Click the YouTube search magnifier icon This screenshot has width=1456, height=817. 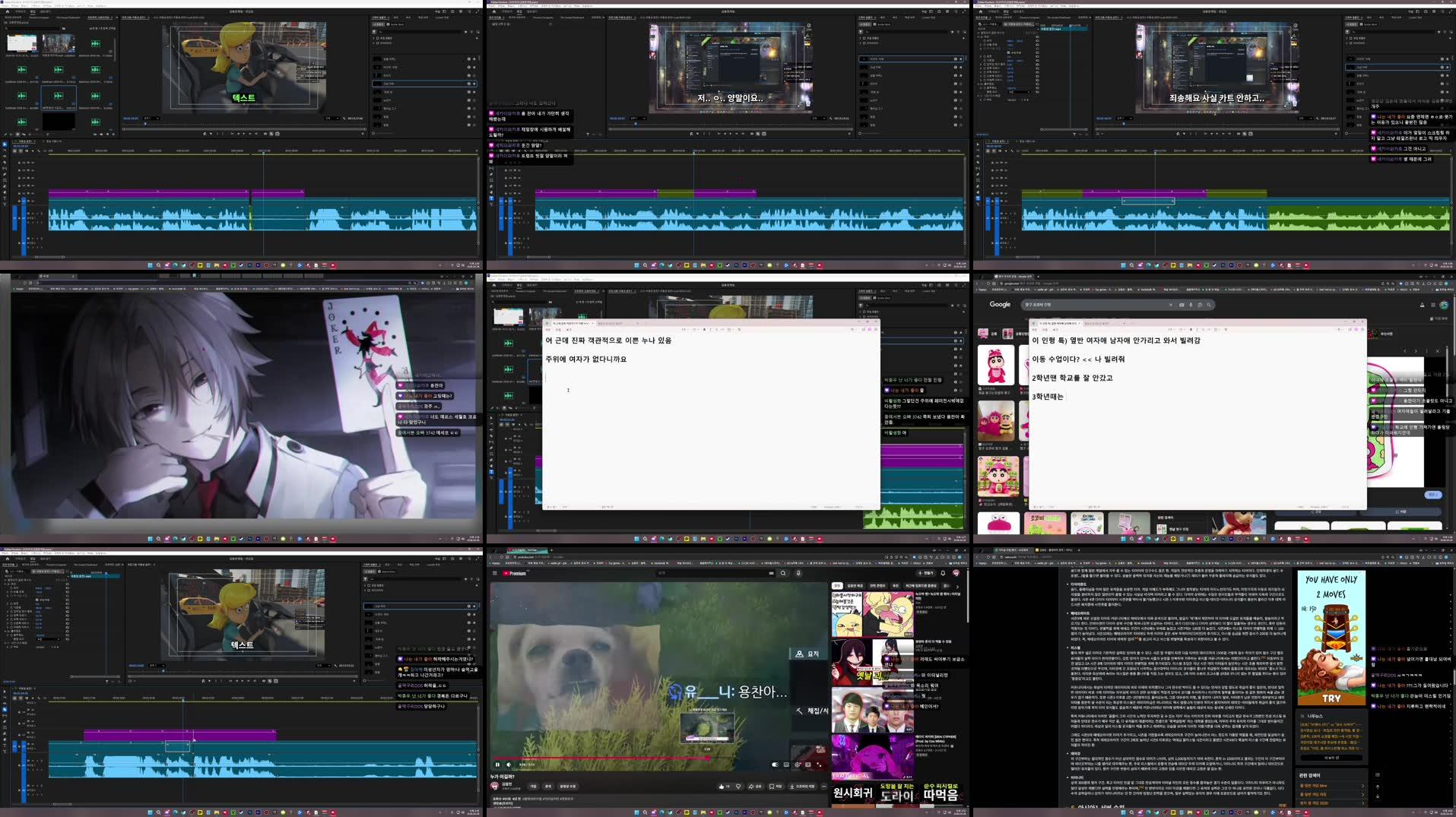(x=783, y=573)
